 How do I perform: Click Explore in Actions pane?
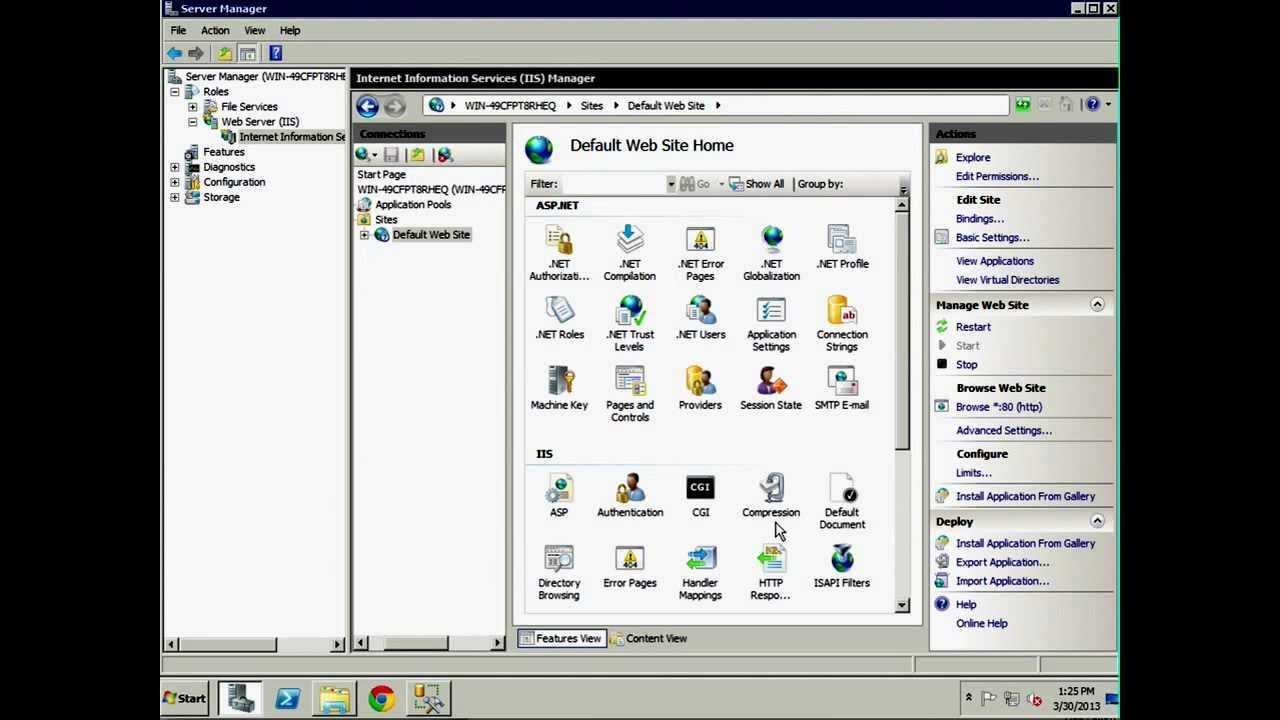coord(973,158)
